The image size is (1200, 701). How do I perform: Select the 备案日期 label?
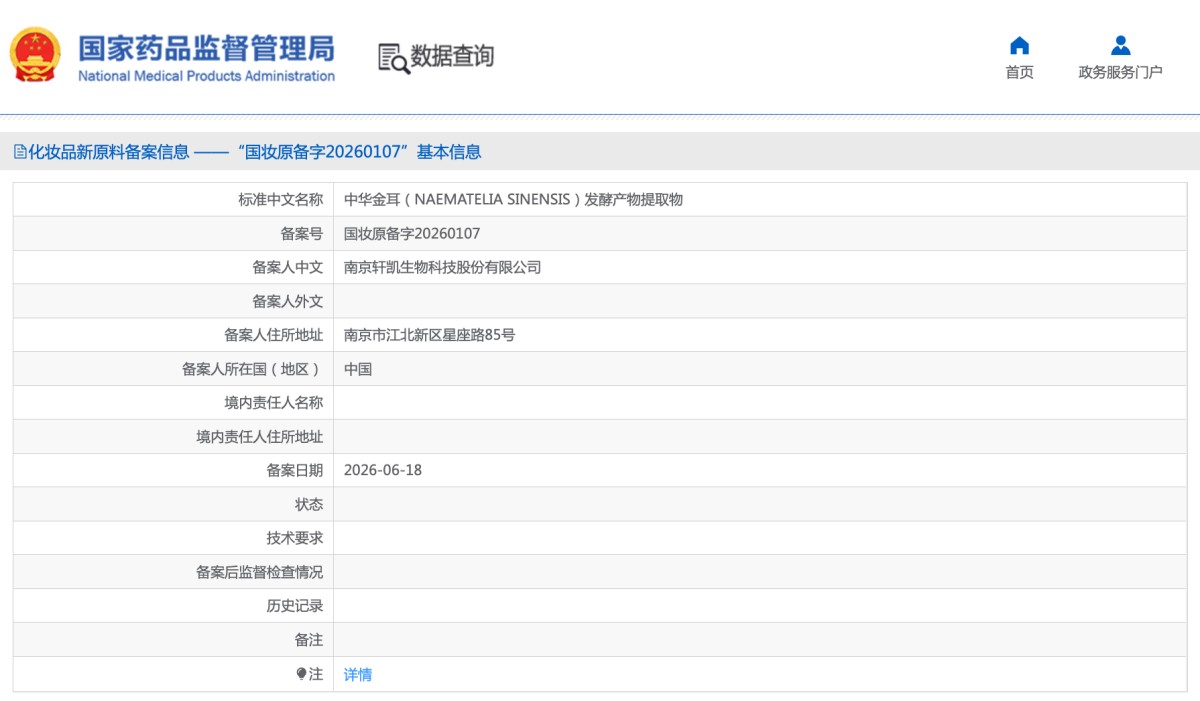[295, 471]
